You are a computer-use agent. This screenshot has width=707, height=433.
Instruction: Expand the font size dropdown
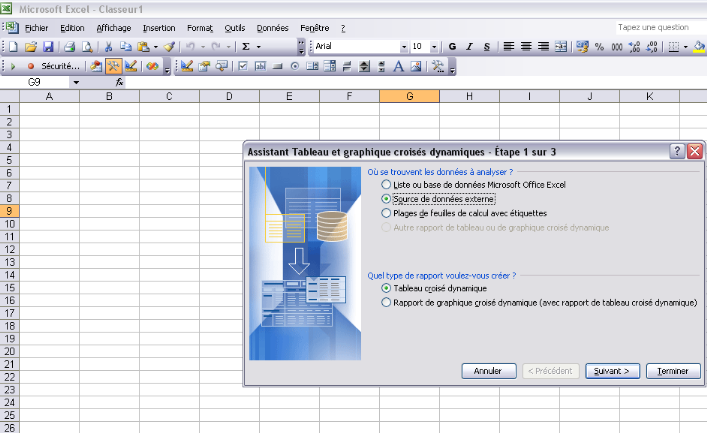pyautogui.click(x=433, y=47)
